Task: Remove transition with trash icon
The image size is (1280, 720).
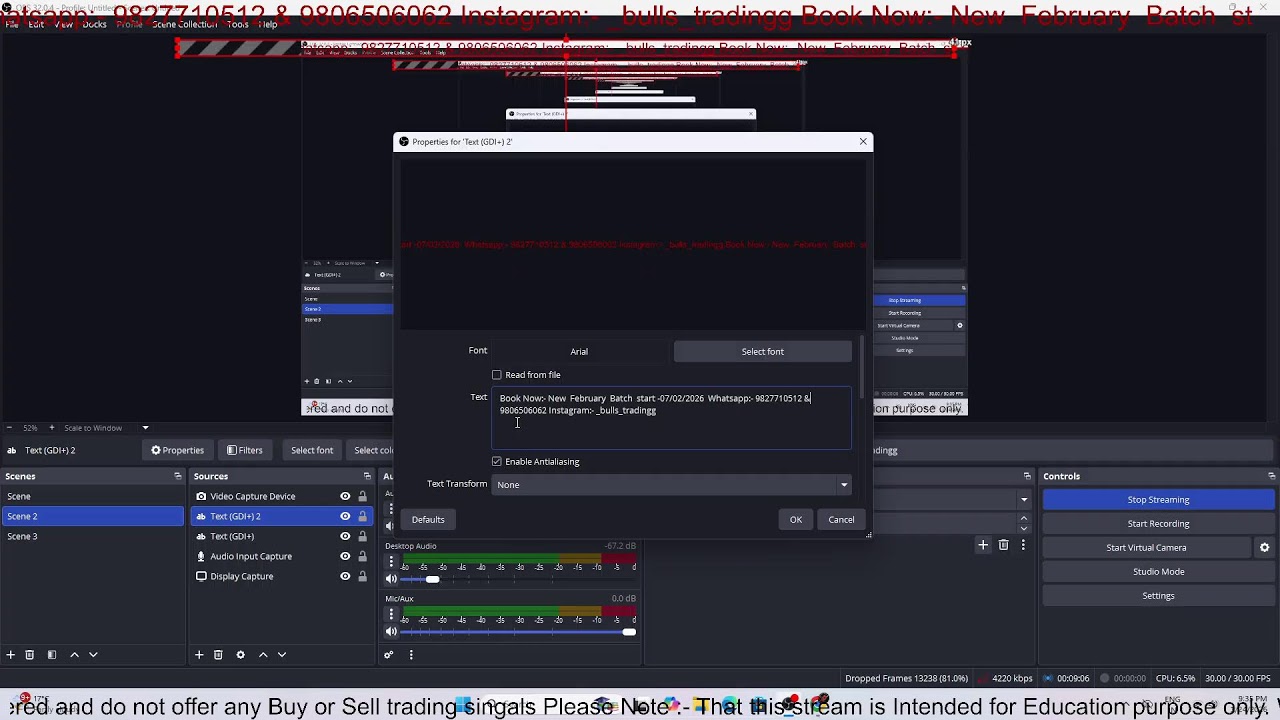Action: (x=1003, y=545)
